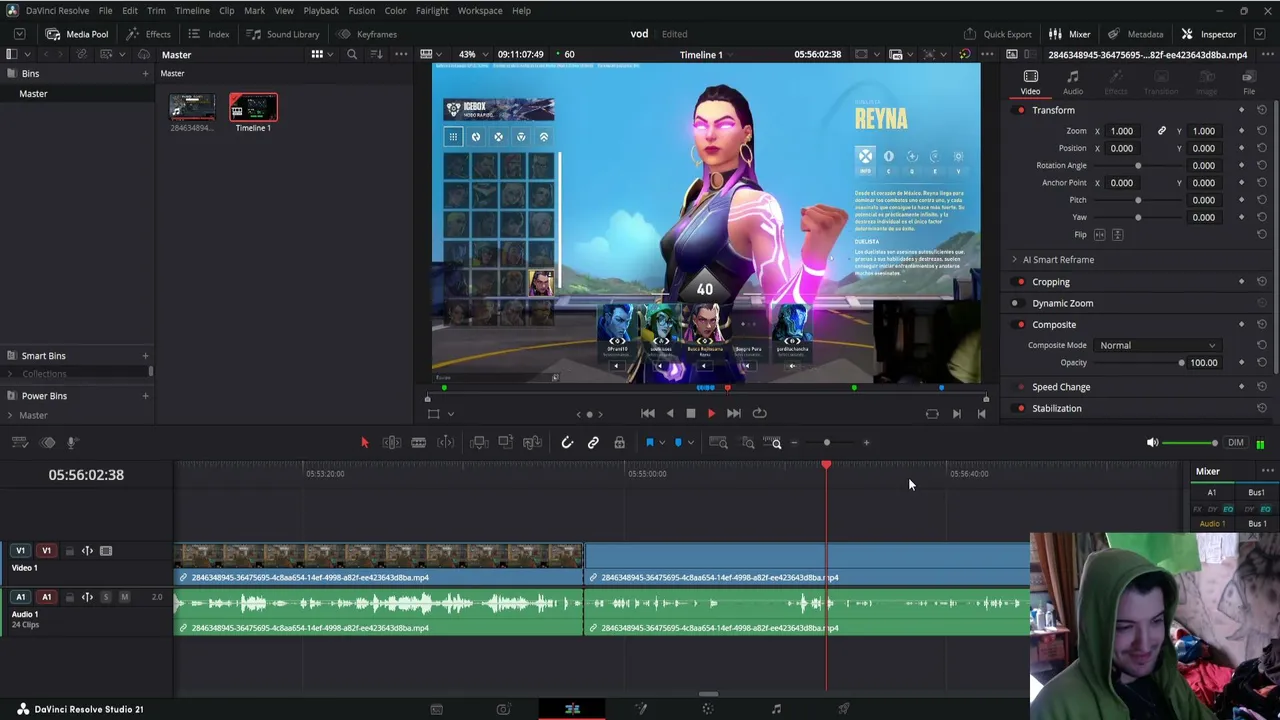The width and height of the screenshot is (1280, 720).
Task: Open the Trim menu
Action: [156, 10]
